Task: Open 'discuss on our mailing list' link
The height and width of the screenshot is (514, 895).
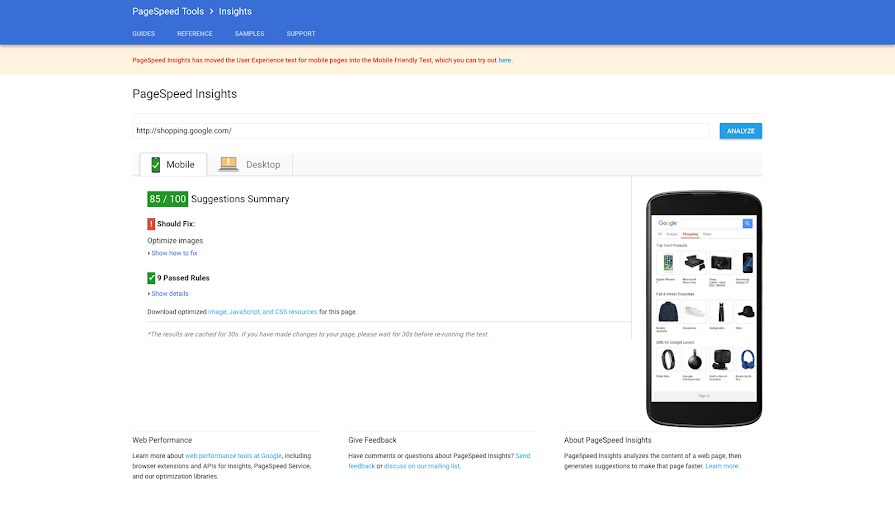Action: point(422,466)
